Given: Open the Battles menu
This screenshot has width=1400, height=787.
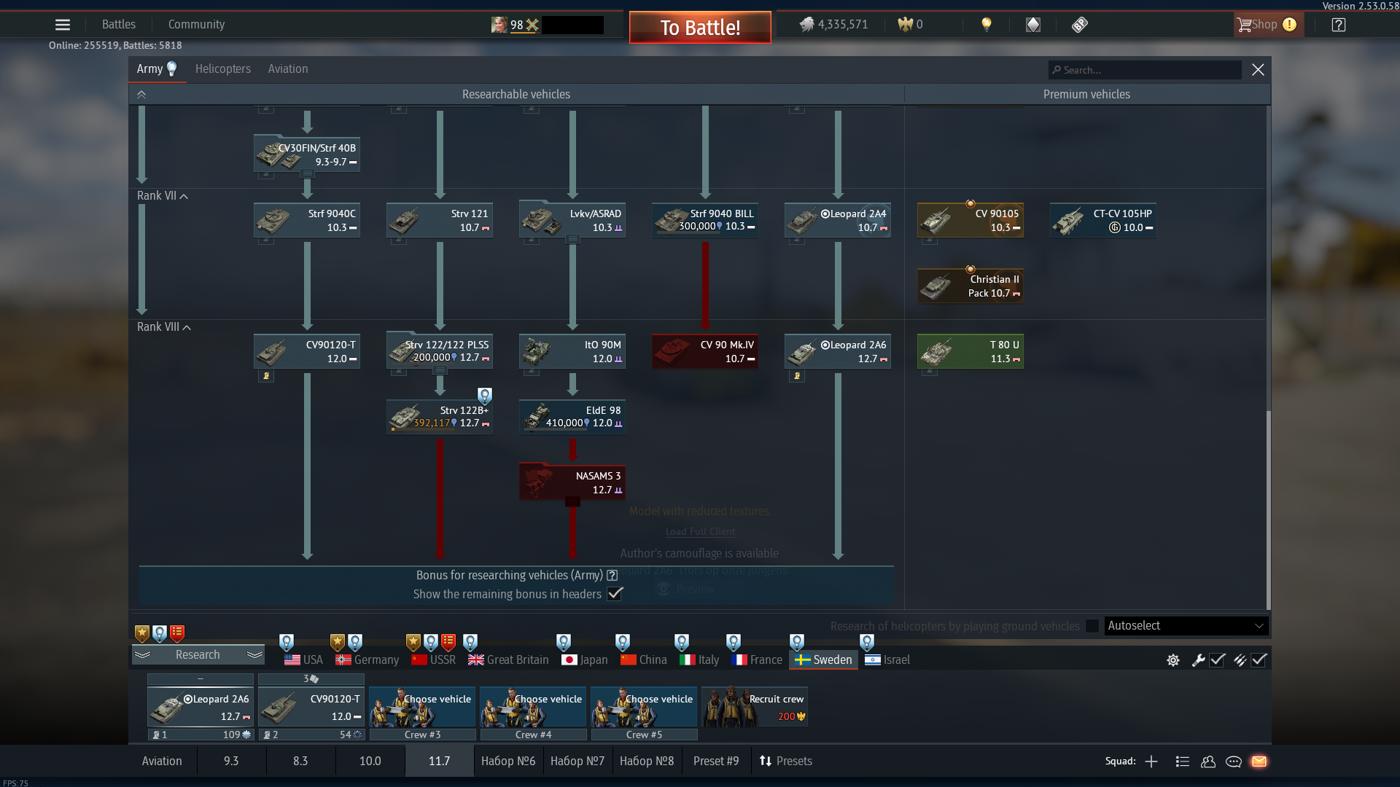Looking at the screenshot, I should [119, 25].
